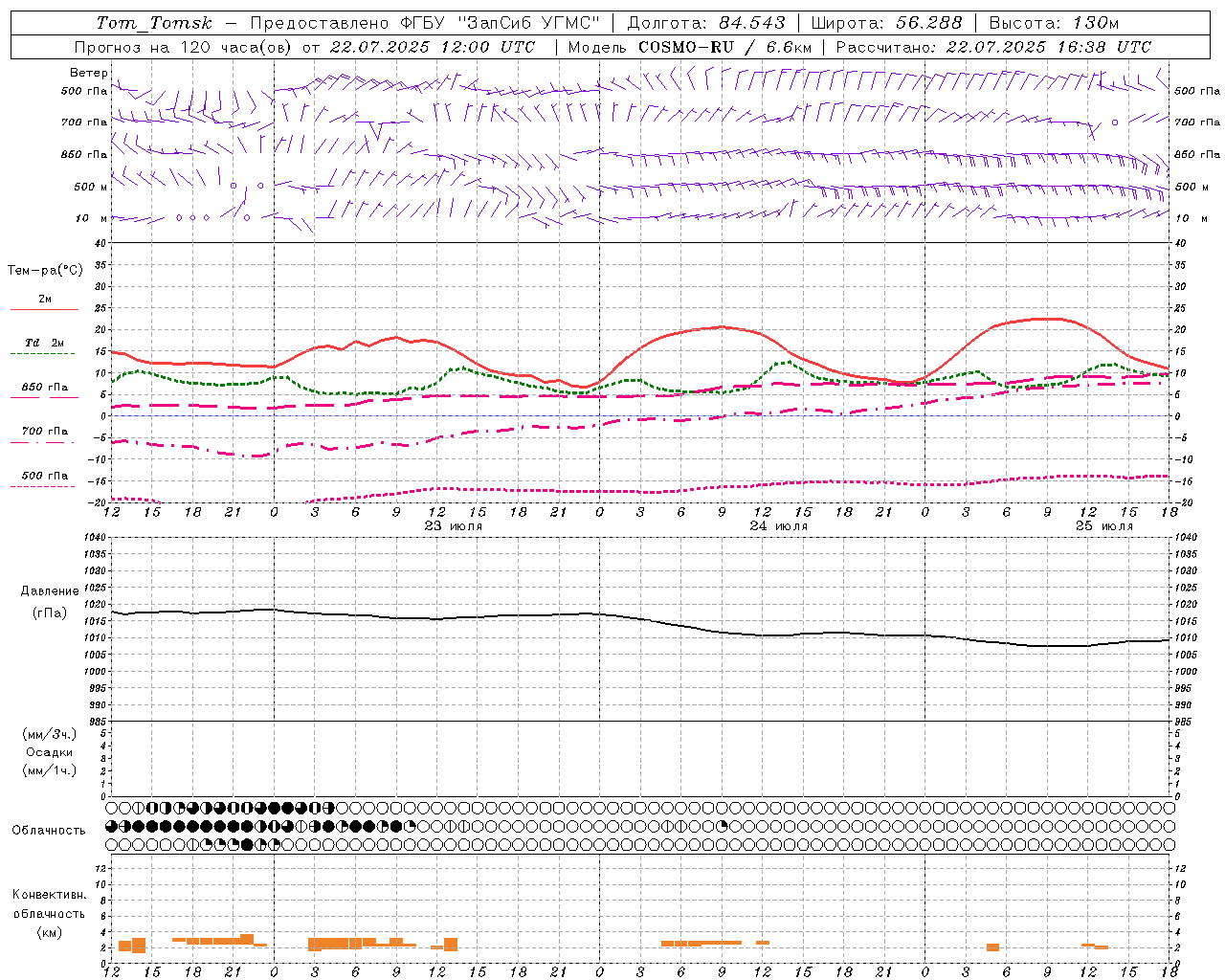Click the (км) unit label for convective cloudiness
The height and width of the screenshot is (980, 1225).
49,932
